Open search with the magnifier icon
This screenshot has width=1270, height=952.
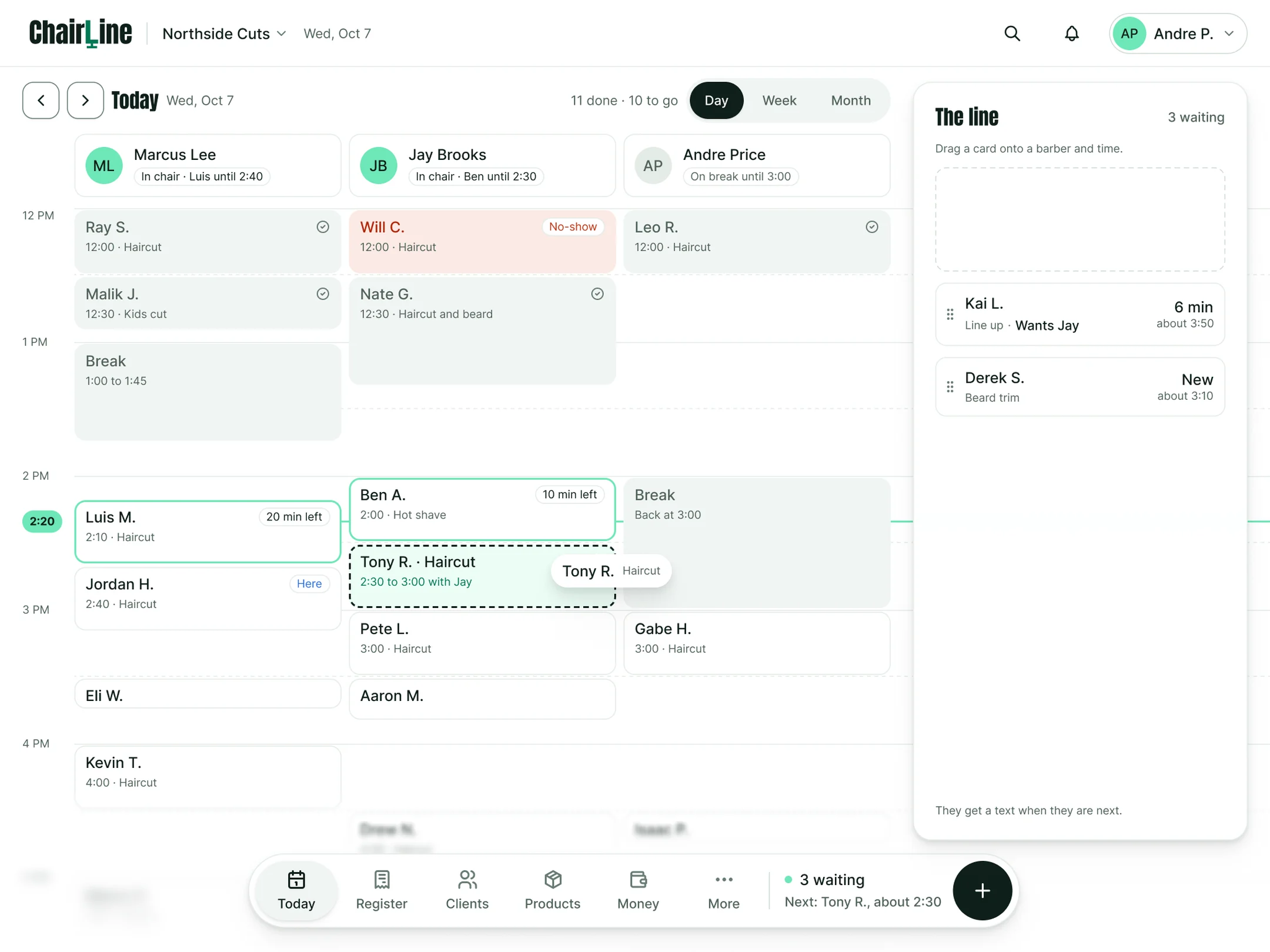pos(1012,34)
